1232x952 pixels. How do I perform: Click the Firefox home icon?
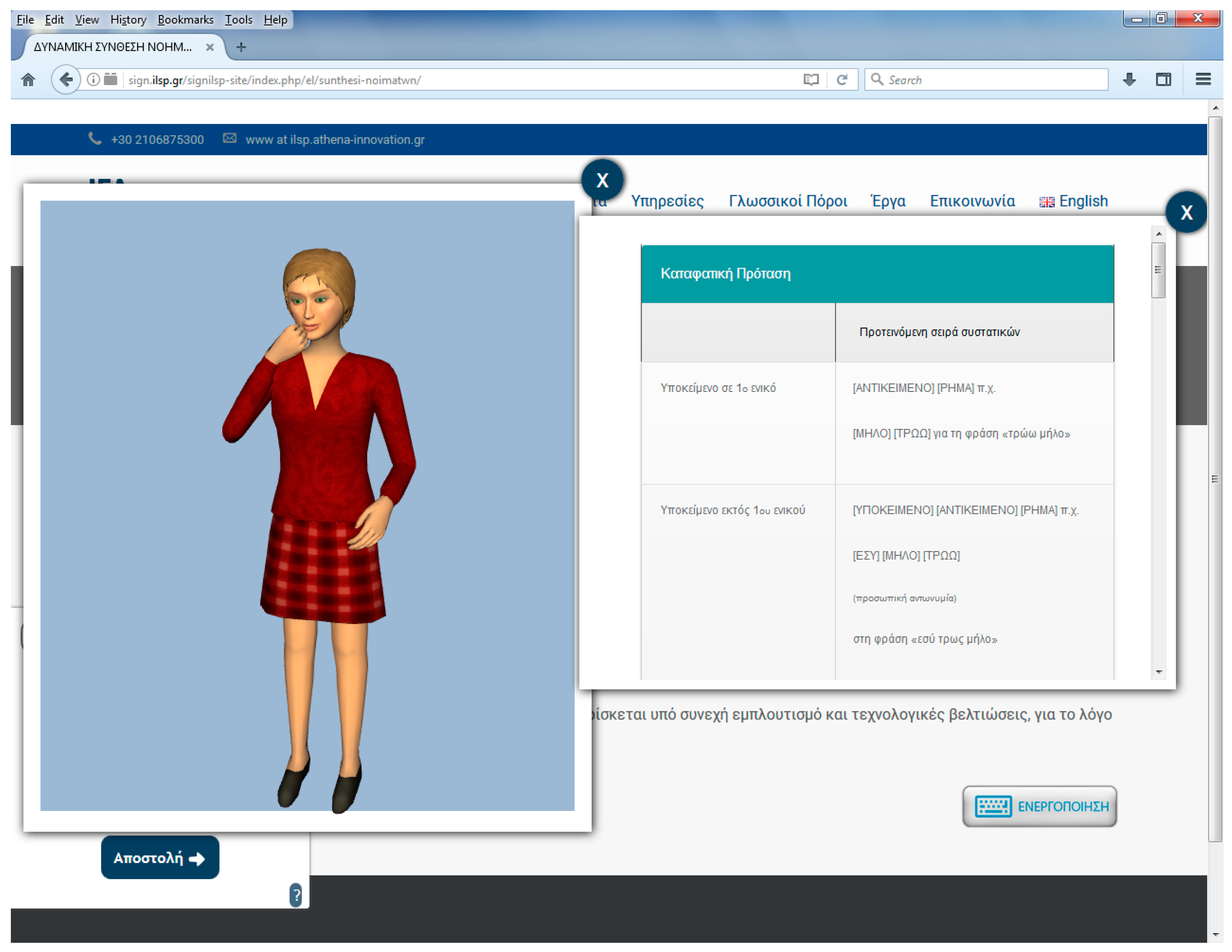[x=28, y=80]
